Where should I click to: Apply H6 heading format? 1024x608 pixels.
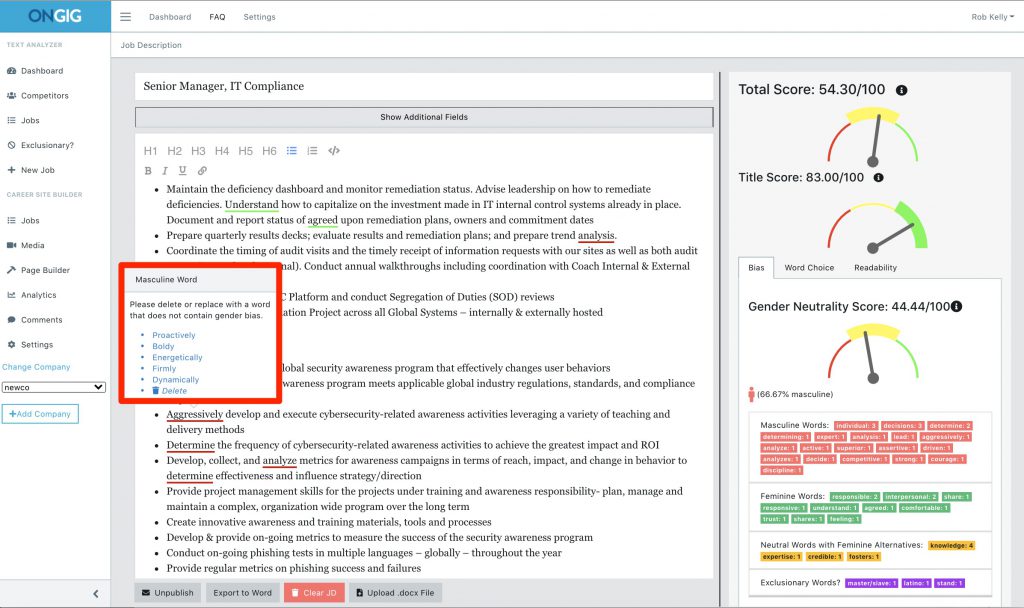(x=269, y=151)
